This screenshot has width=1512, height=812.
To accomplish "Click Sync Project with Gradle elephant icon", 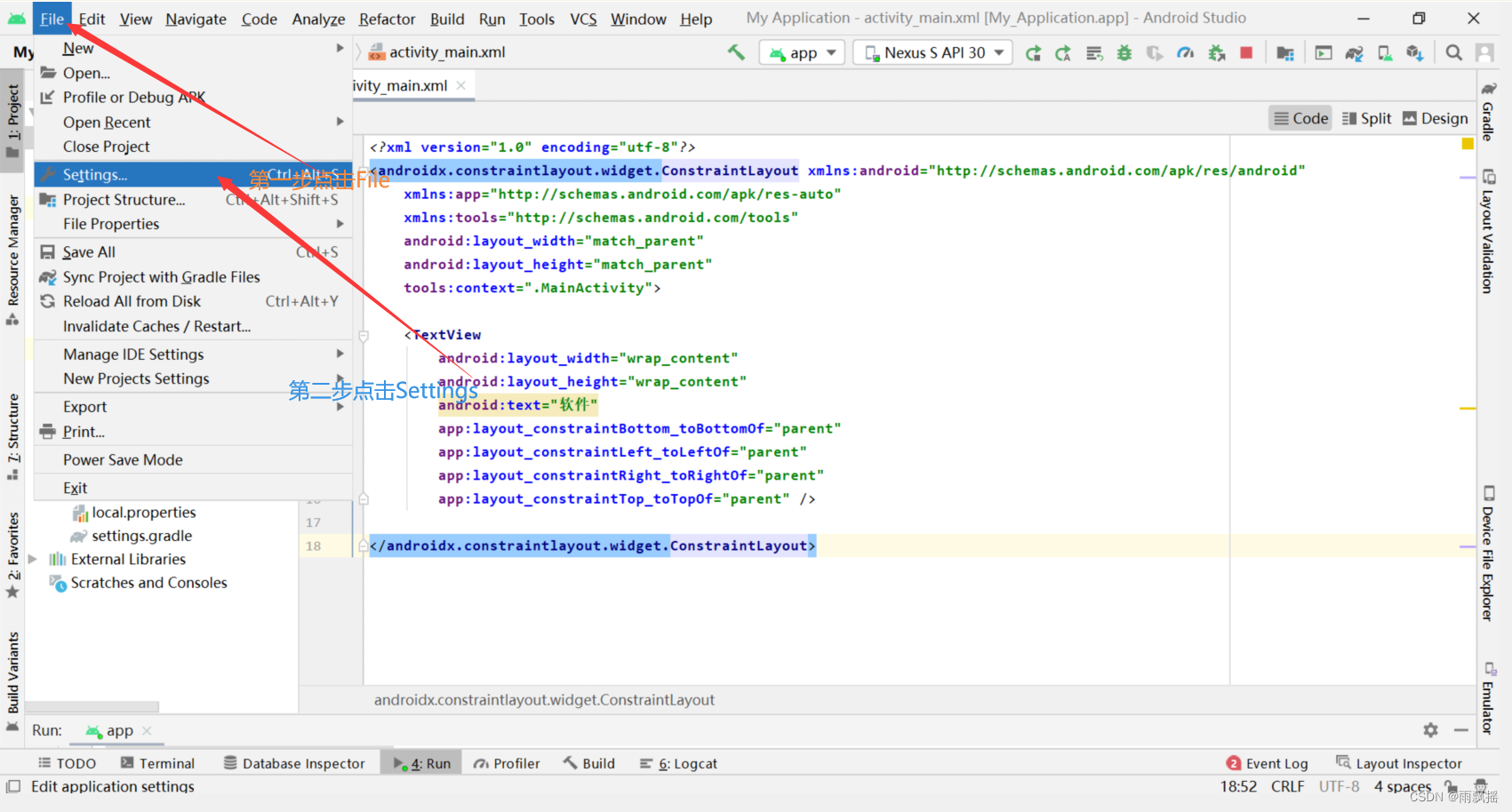I will click(1354, 53).
